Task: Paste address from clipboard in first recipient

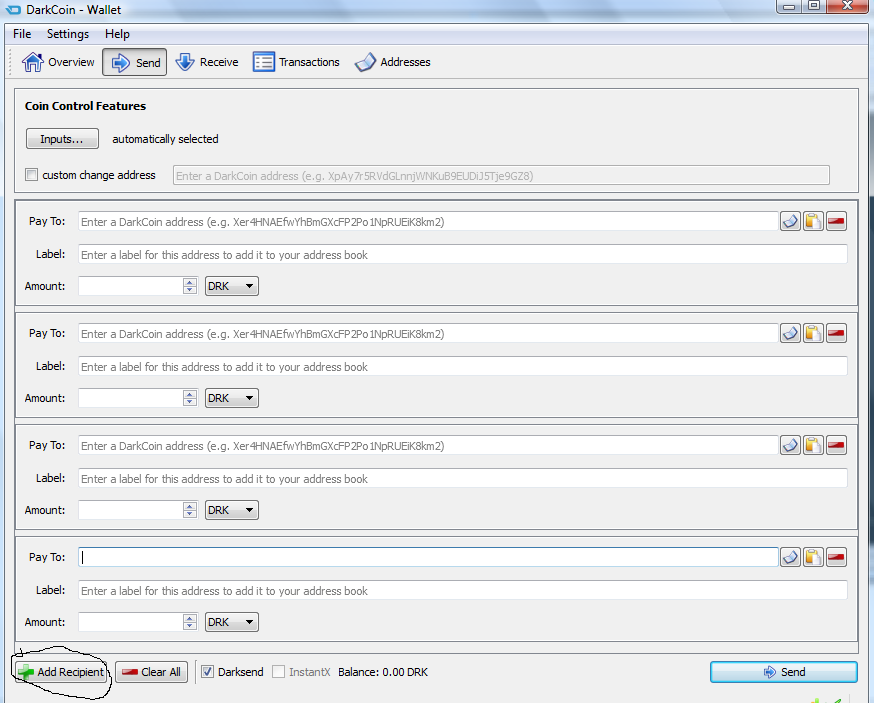Action: pos(813,221)
